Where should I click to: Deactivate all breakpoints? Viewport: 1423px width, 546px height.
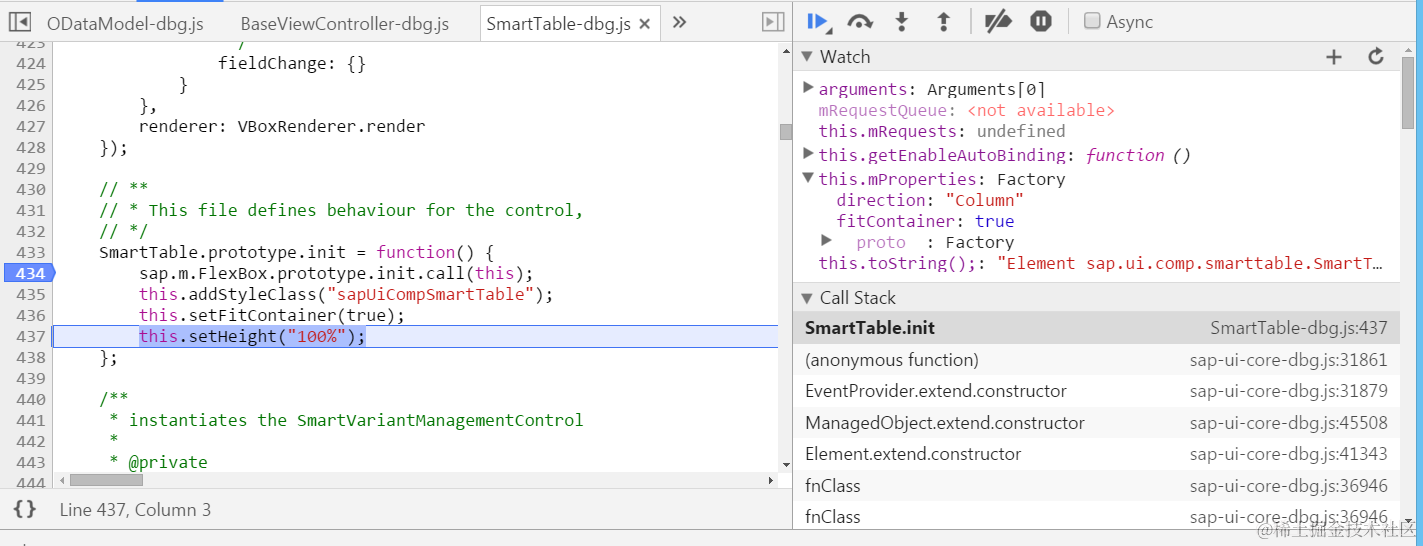point(998,21)
